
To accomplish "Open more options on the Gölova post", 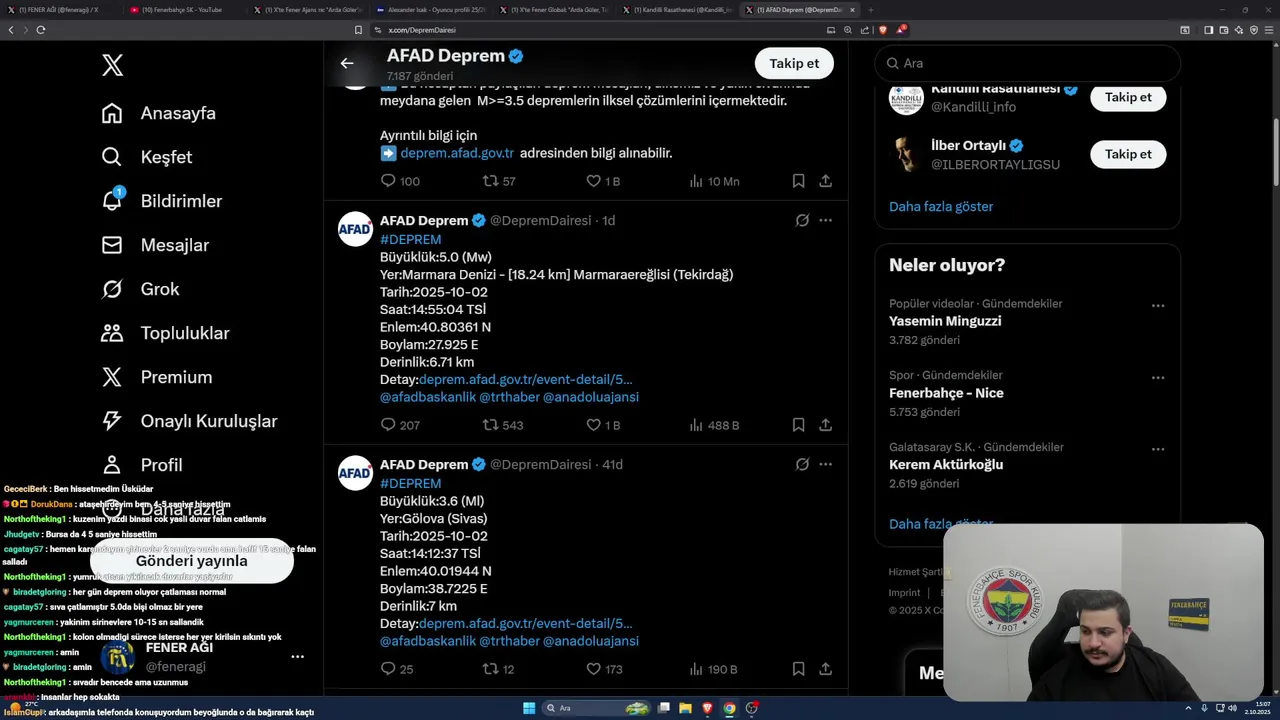I will [825, 464].
